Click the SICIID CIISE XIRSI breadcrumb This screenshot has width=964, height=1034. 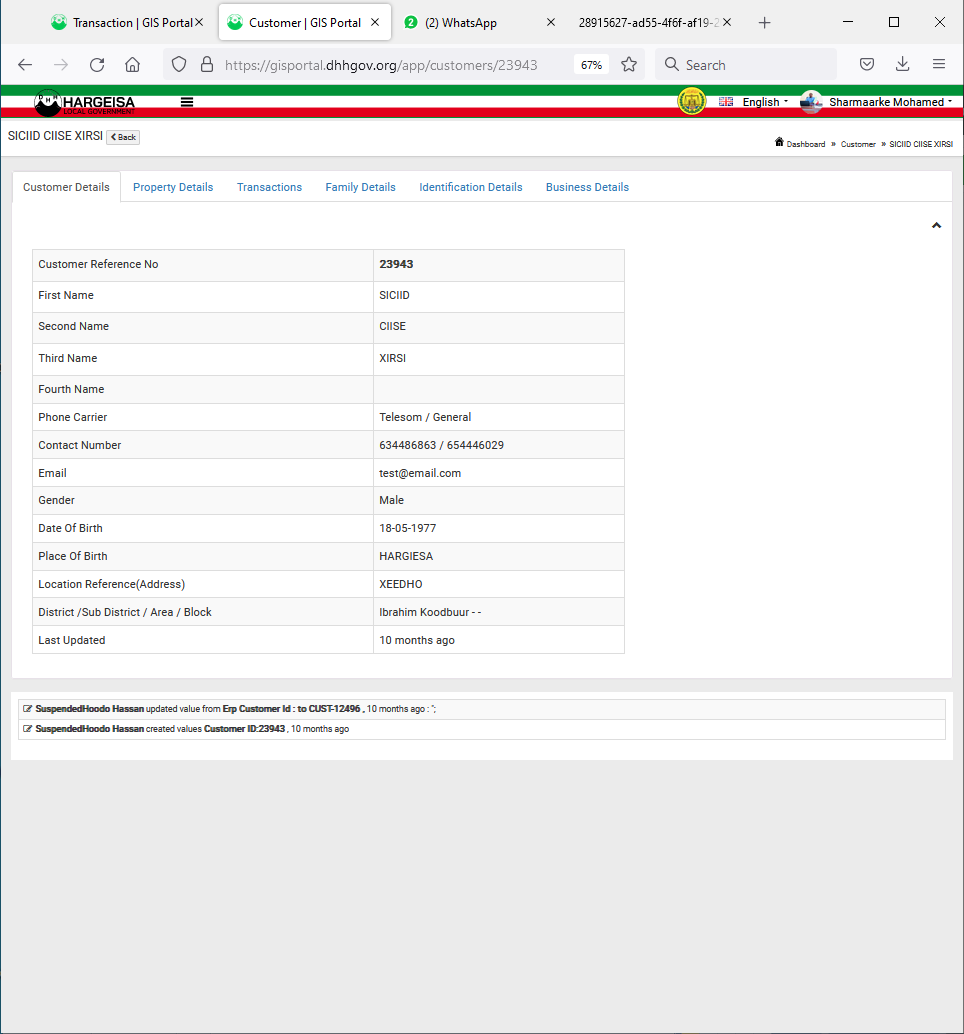pyautogui.click(x=920, y=144)
